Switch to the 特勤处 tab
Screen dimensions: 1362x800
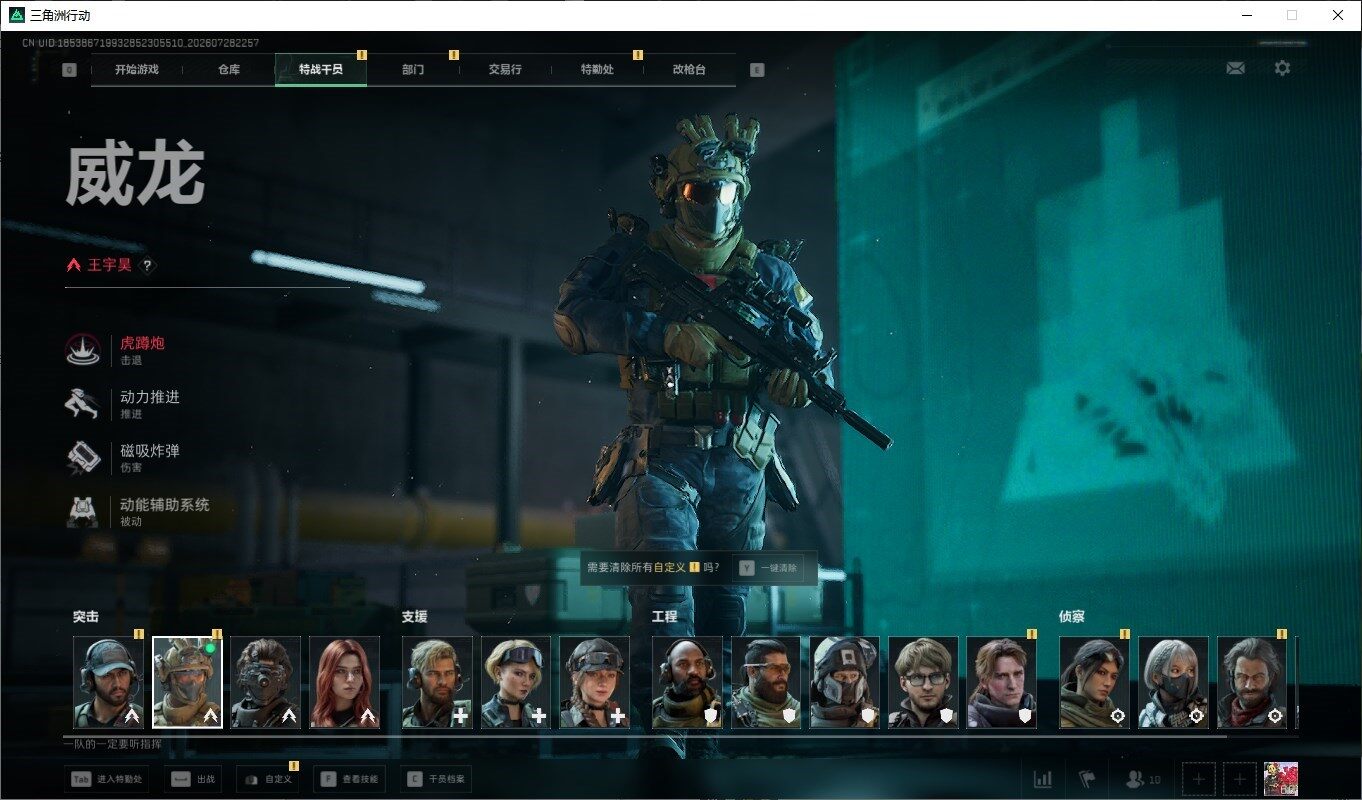click(x=597, y=70)
